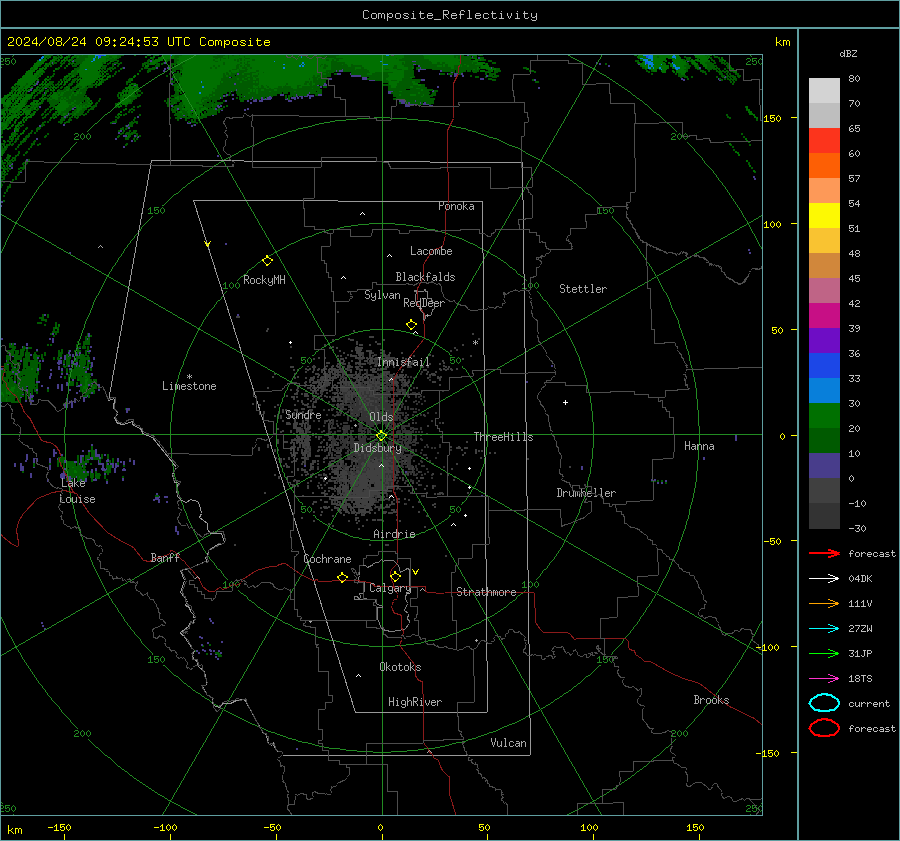Click the cyan 27ZW arrow in the legend
The height and width of the screenshot is (841, 900).
point(824,629)
